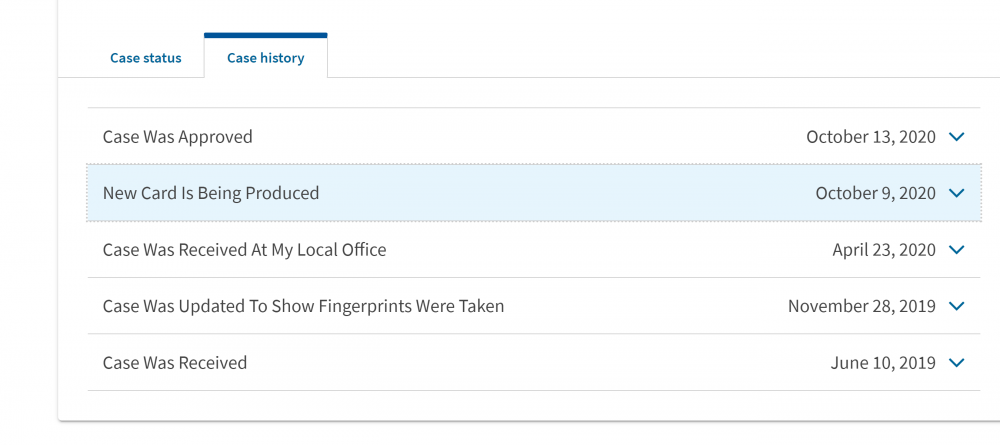The height and width of the screenshot is (445, 1000).
Task: Click the Case Was Received entry title
Action: pos(175,363)
